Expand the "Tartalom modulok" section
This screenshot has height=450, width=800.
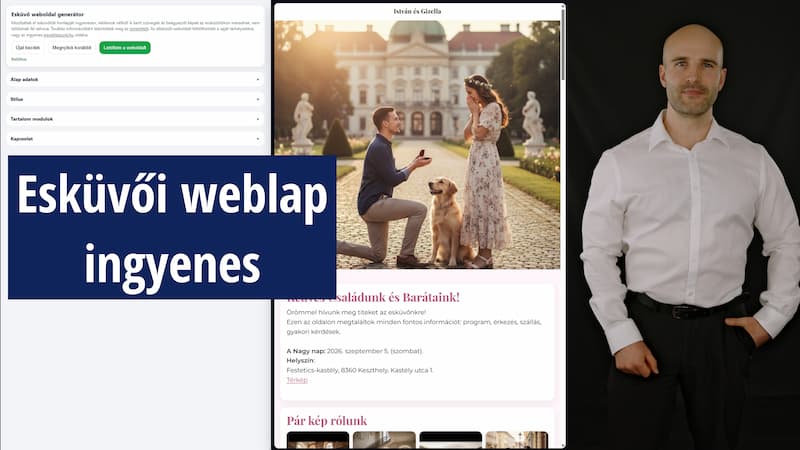135,119
